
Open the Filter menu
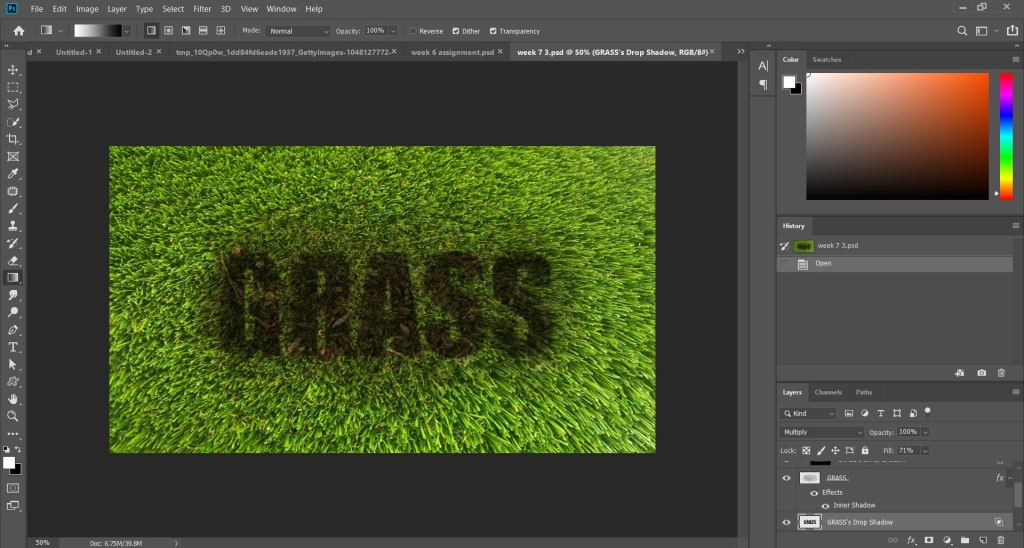coord(201,9)
